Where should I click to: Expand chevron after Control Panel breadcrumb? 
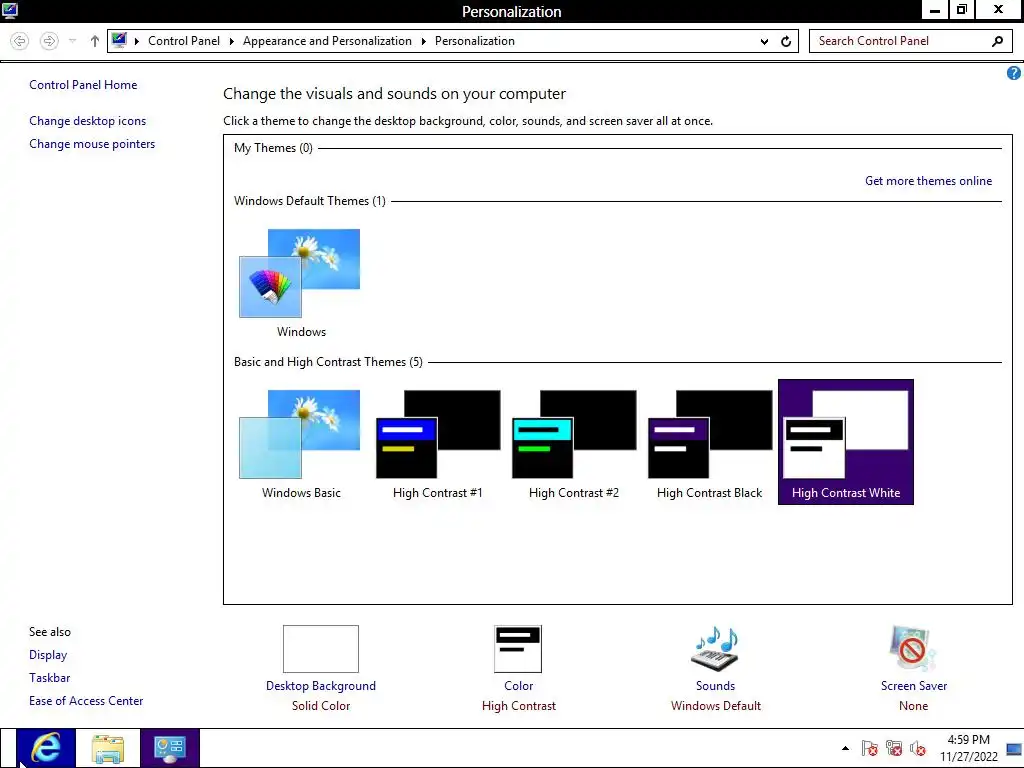(x=232, y=41)
